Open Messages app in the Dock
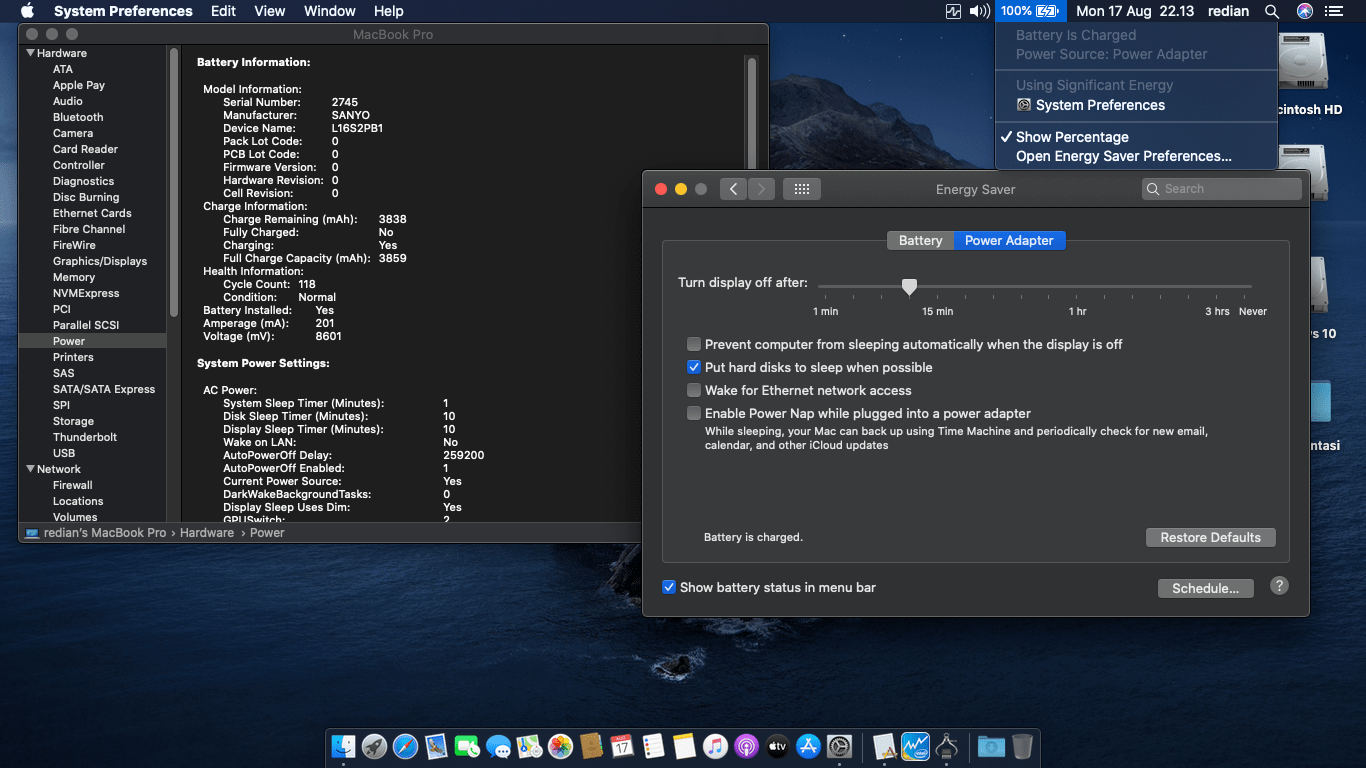Image resolution: width=1366 pixels, height=768 pixels. pos(498,746)
